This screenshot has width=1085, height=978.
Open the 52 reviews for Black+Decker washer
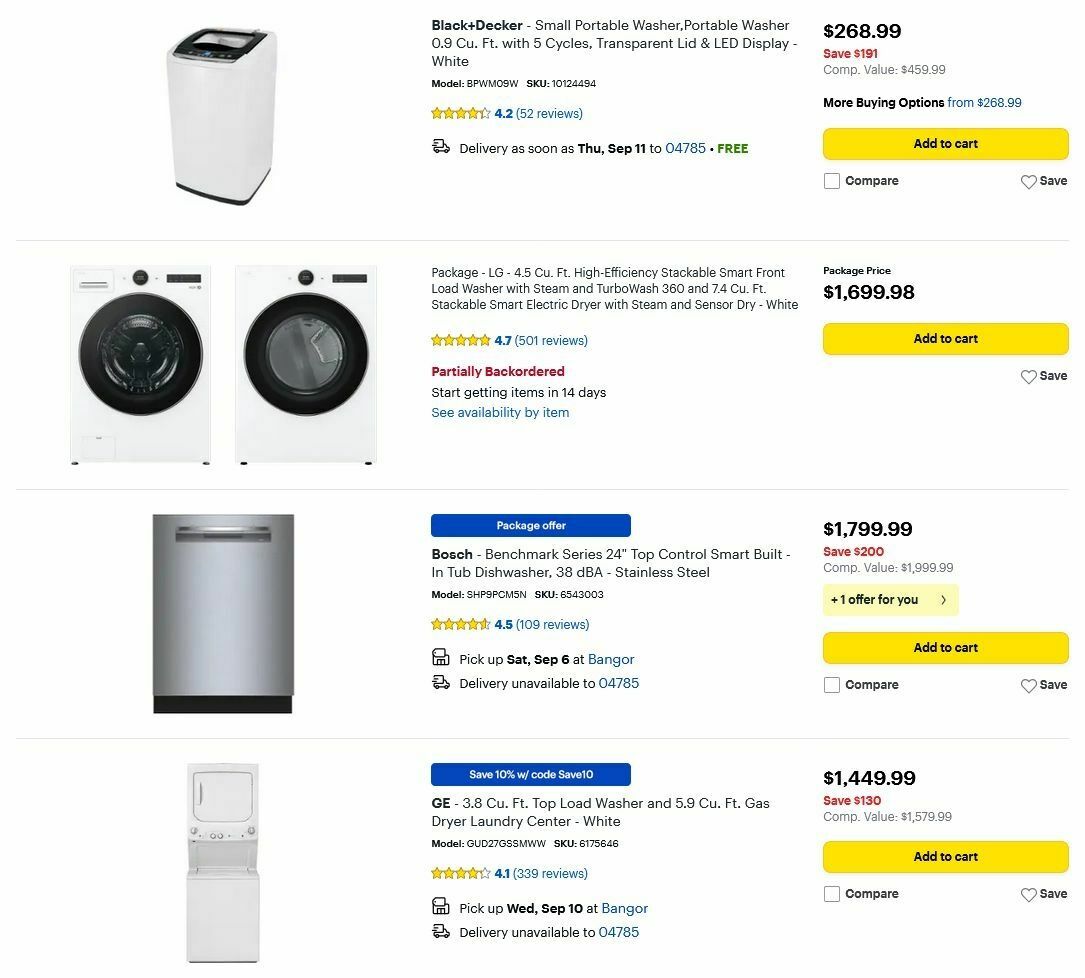547,113
